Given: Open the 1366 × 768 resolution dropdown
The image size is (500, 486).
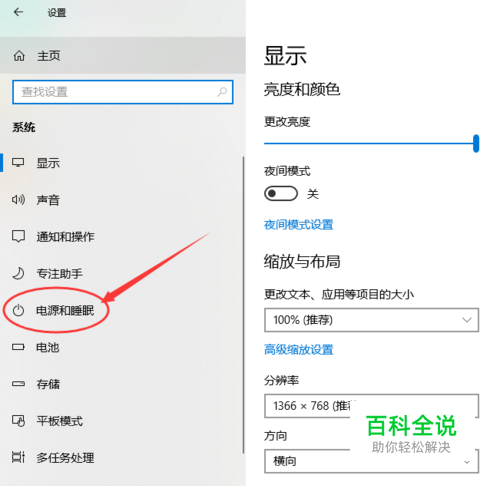Looking at the screenshot, I should pos(372,406).
